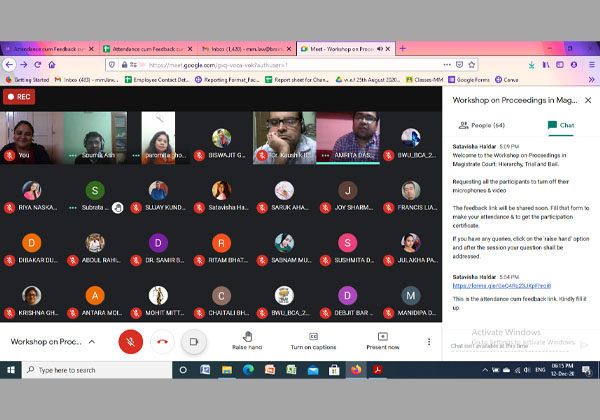This screenshot has width=600, height=420.
Task: Click the Windows Start button
Action: [9, 370]
